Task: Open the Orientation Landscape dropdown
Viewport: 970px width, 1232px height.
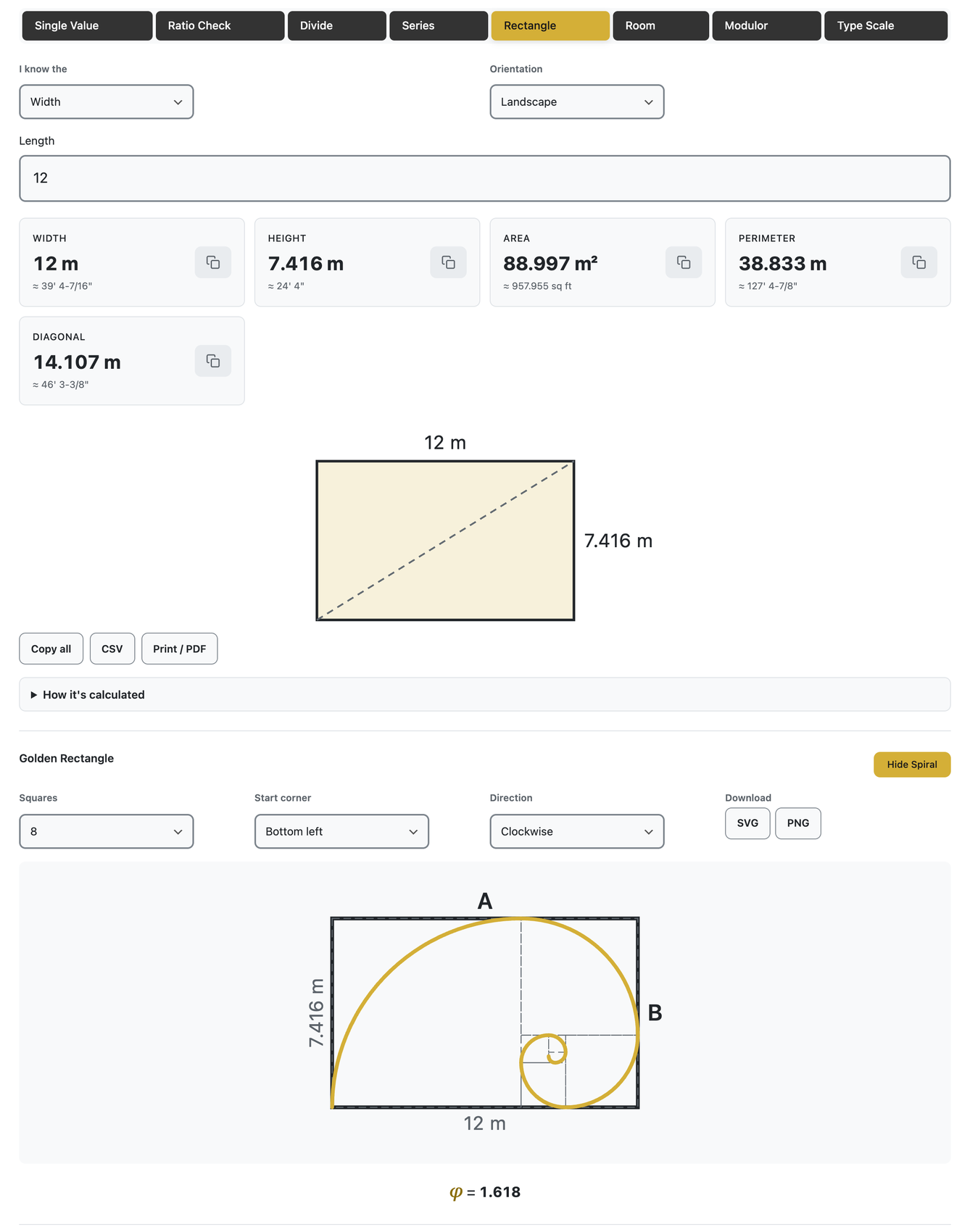Action: pos(577,102)
